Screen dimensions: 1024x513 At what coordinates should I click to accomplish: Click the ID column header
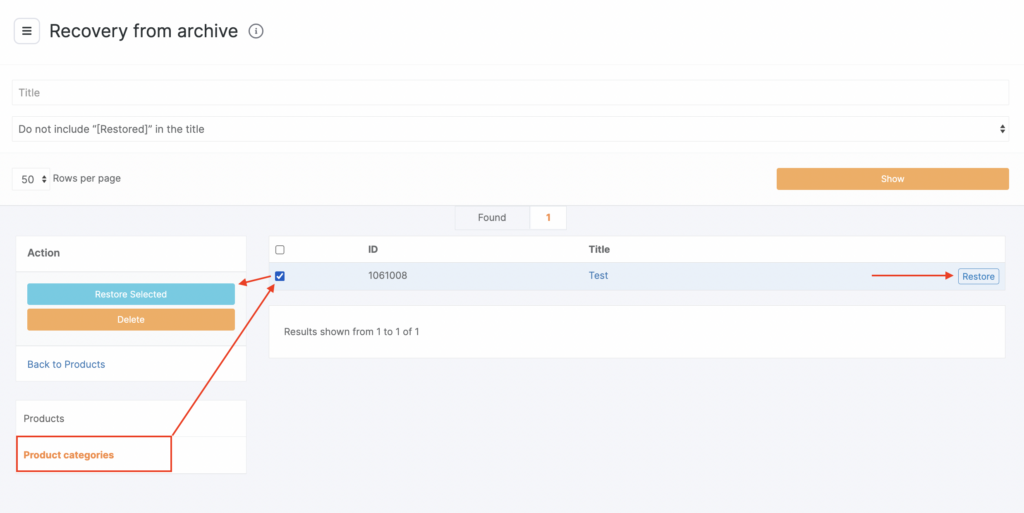[x=373, y=249]
